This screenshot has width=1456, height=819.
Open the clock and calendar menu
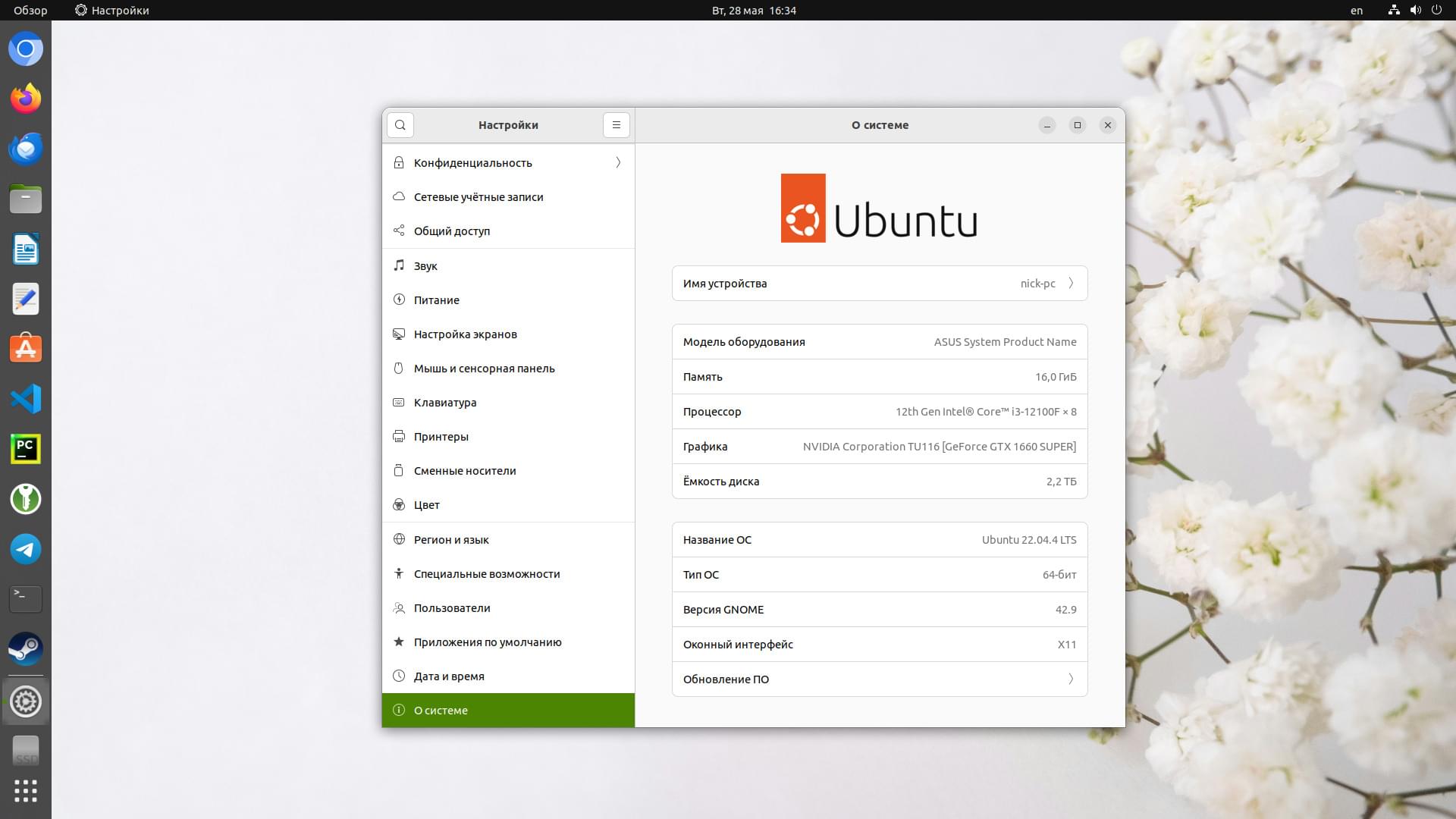pyautogui.click(x=754, y=11)
